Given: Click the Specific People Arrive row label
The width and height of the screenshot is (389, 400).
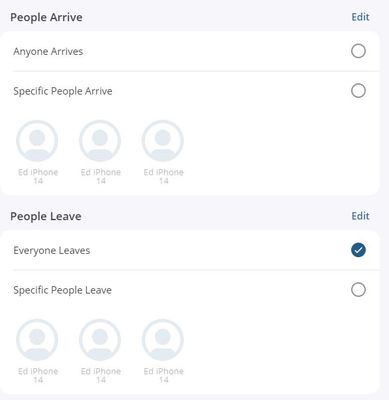Looking at the screenshot, I should [63, 91].
